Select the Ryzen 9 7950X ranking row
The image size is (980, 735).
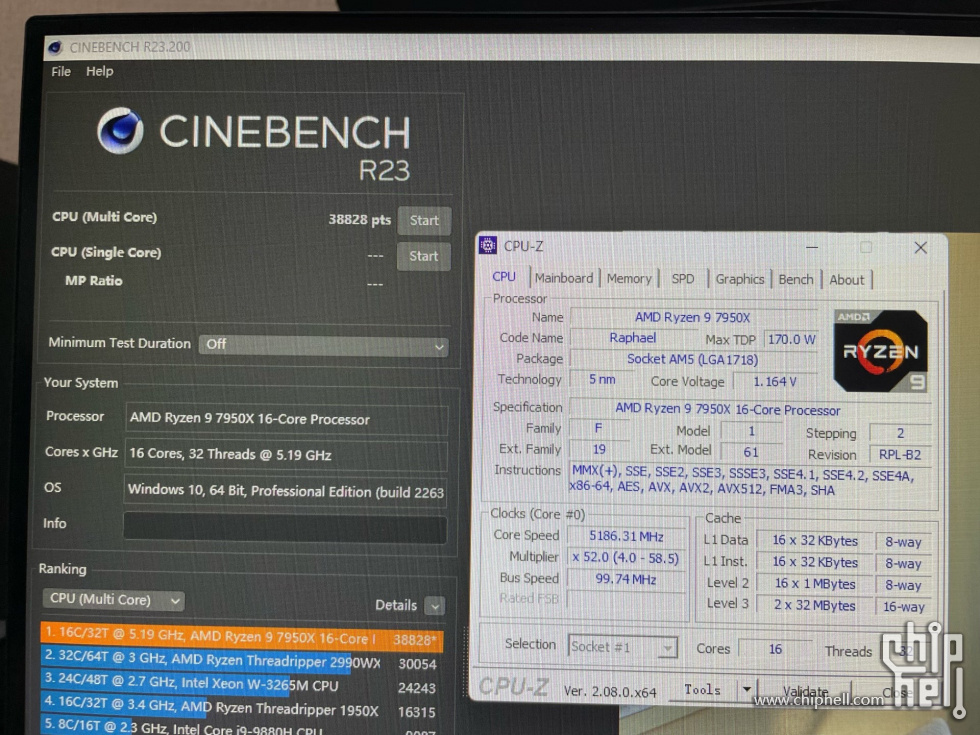tap(242, 637)
